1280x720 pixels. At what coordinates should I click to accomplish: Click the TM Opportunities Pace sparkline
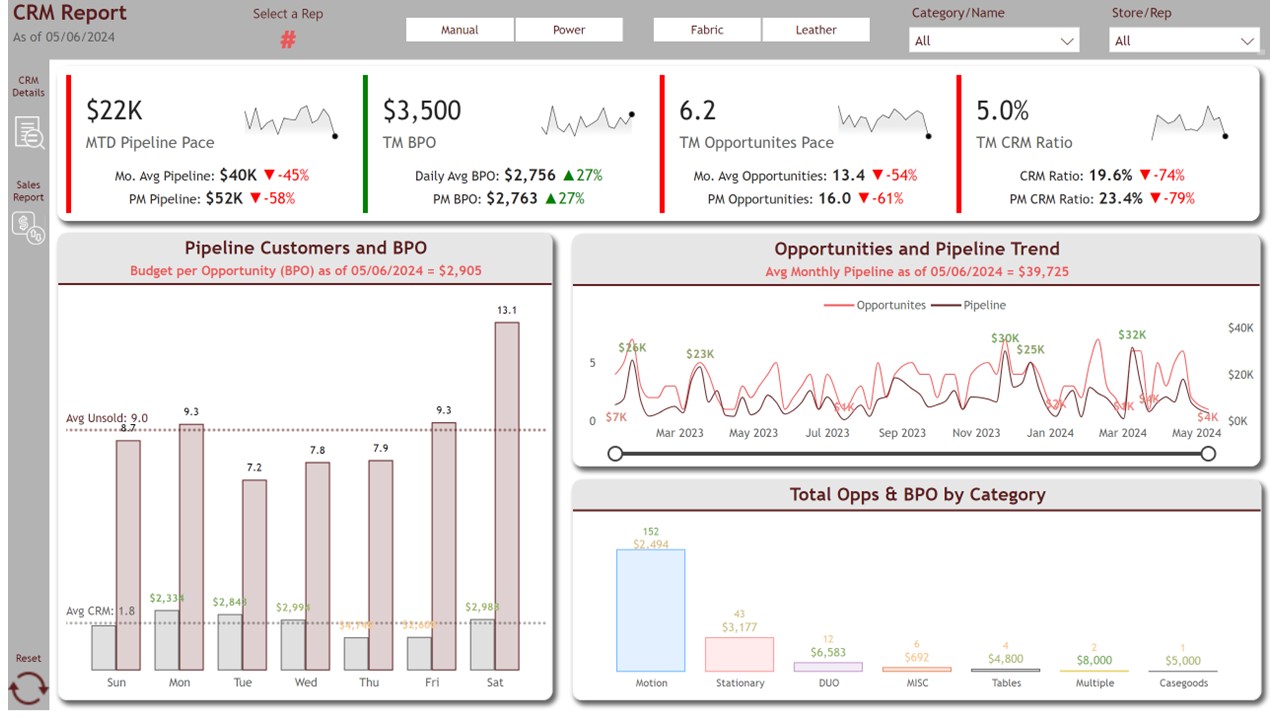click(884, 120)
